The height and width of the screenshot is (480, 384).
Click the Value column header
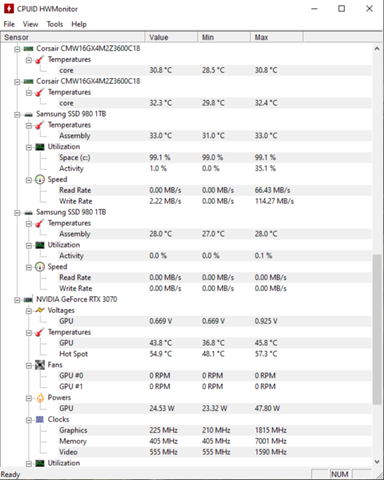point(172,37)
